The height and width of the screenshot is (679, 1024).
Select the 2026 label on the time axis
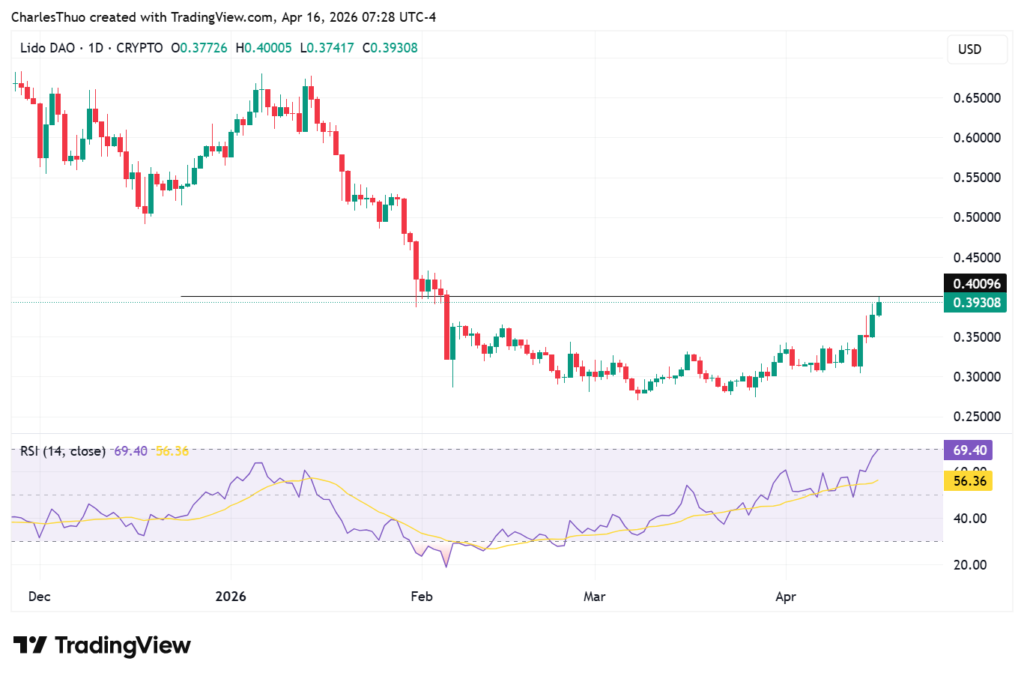tap(232, 596)
